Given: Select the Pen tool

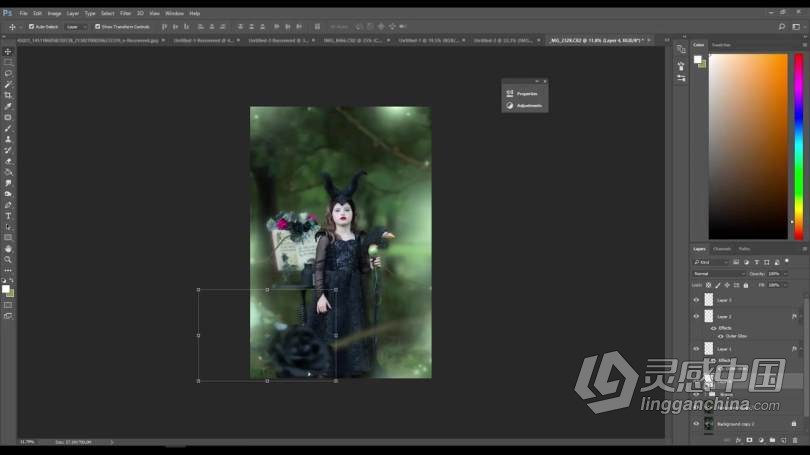Looking at the screenshot, I should point(8,205).
